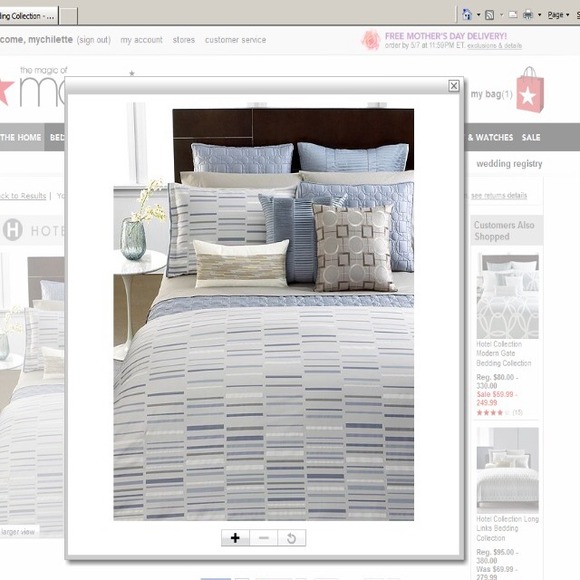
Task: Open customer service link
Action: [236, 40]
